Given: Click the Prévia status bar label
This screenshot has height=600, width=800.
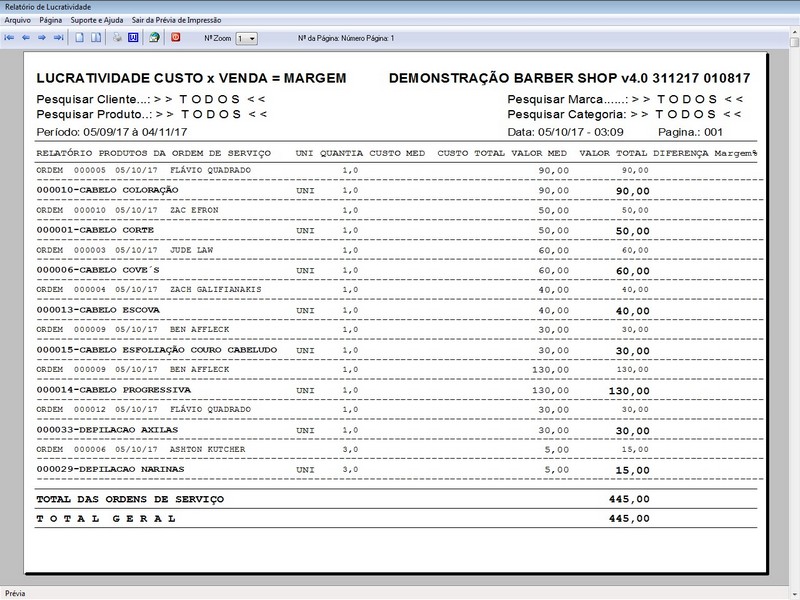Looking at the screenshot, I should click(x=16, y=592).
